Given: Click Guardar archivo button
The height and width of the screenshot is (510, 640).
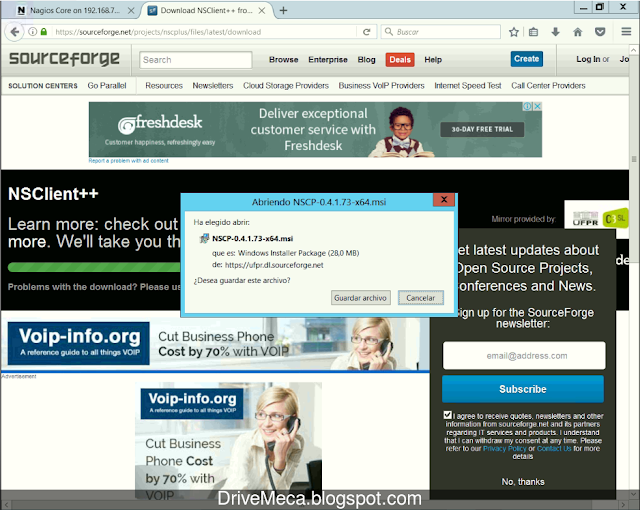Looking at the screenshot, I should pyautogui.click(x=360, y=298).
